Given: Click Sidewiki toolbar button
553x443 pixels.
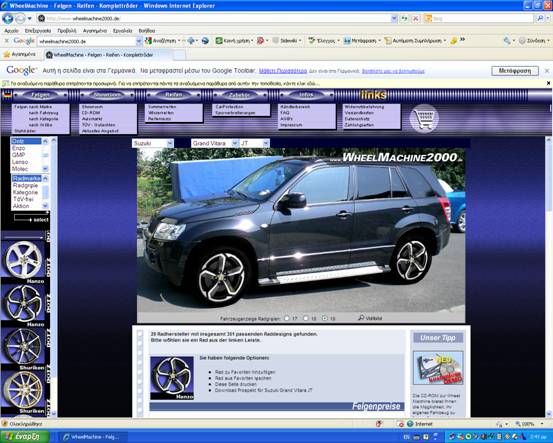Looking at the screenshot, I should click(286, 41).
